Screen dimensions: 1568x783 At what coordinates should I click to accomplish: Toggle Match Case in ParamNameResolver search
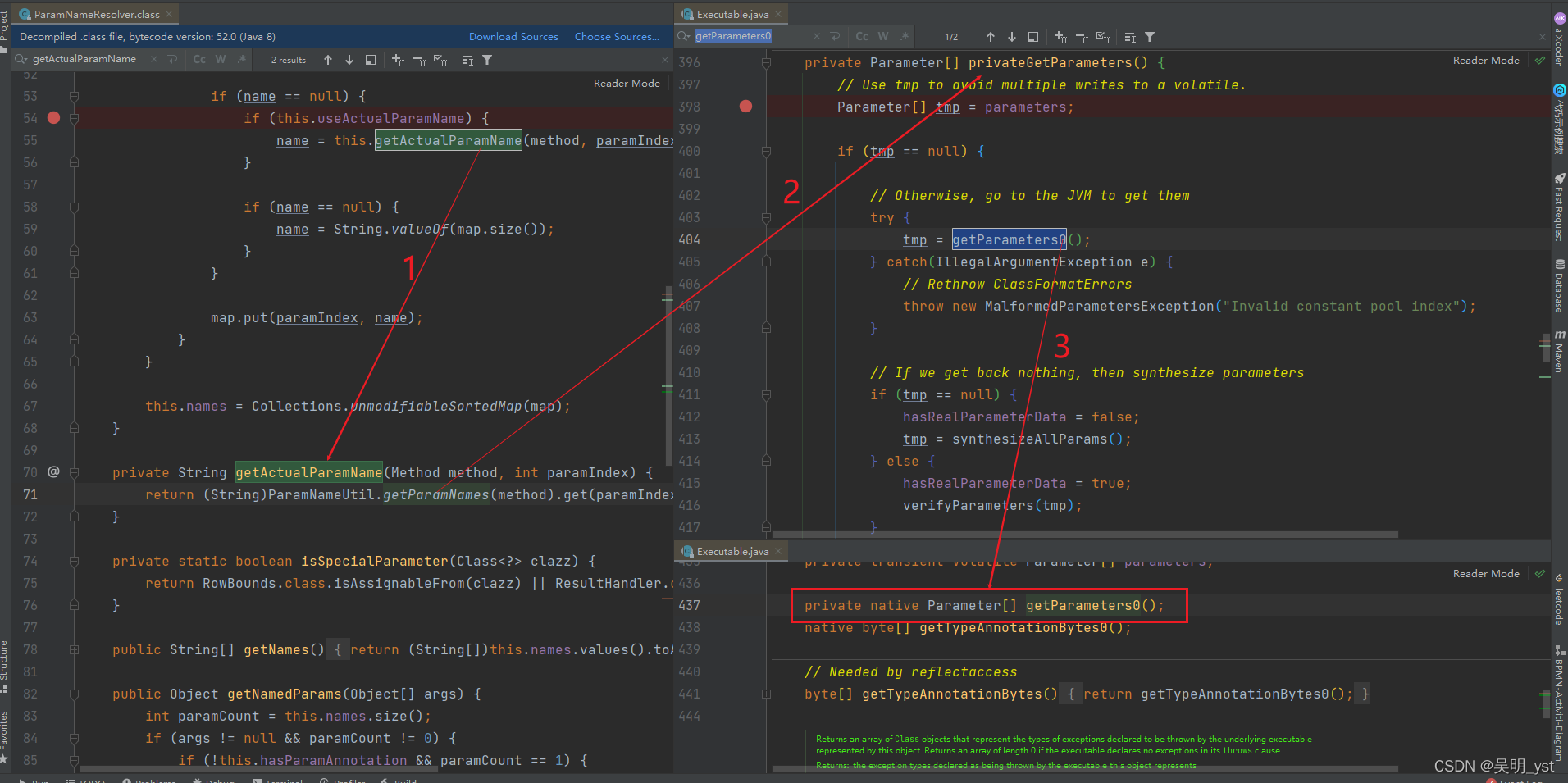coord(199,60)
